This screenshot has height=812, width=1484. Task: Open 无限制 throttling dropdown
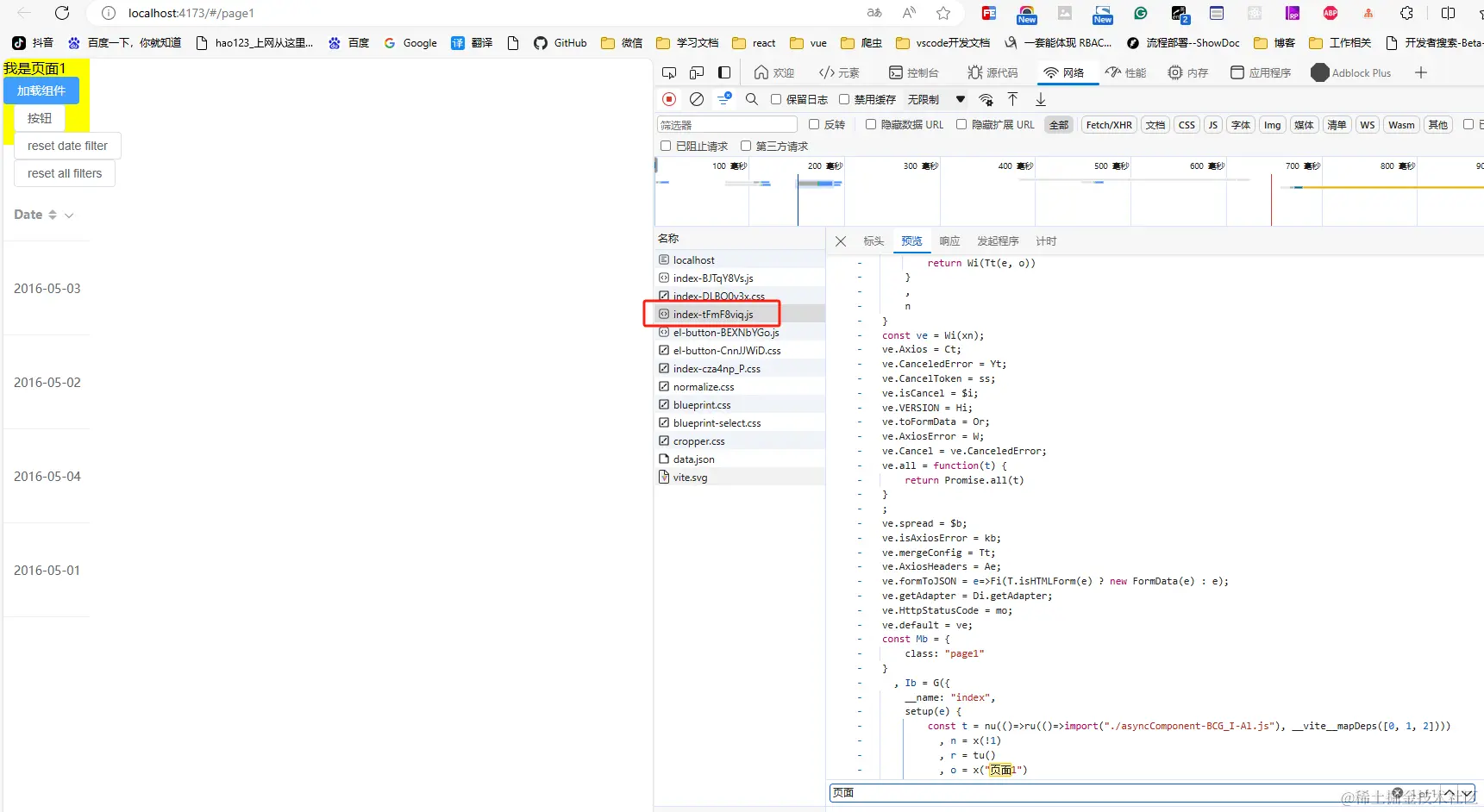pyautogui.click(x=936, y=99)
